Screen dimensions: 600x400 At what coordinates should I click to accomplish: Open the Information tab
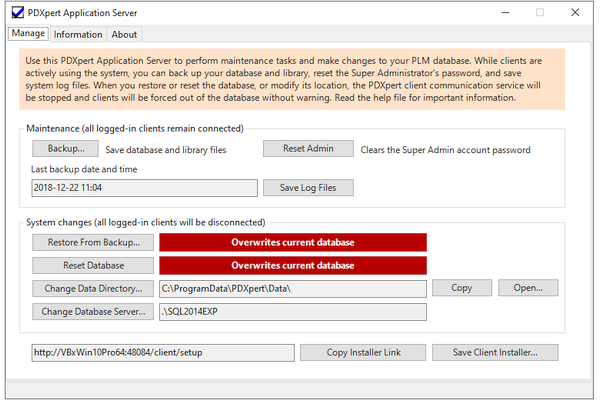(78, 34)
